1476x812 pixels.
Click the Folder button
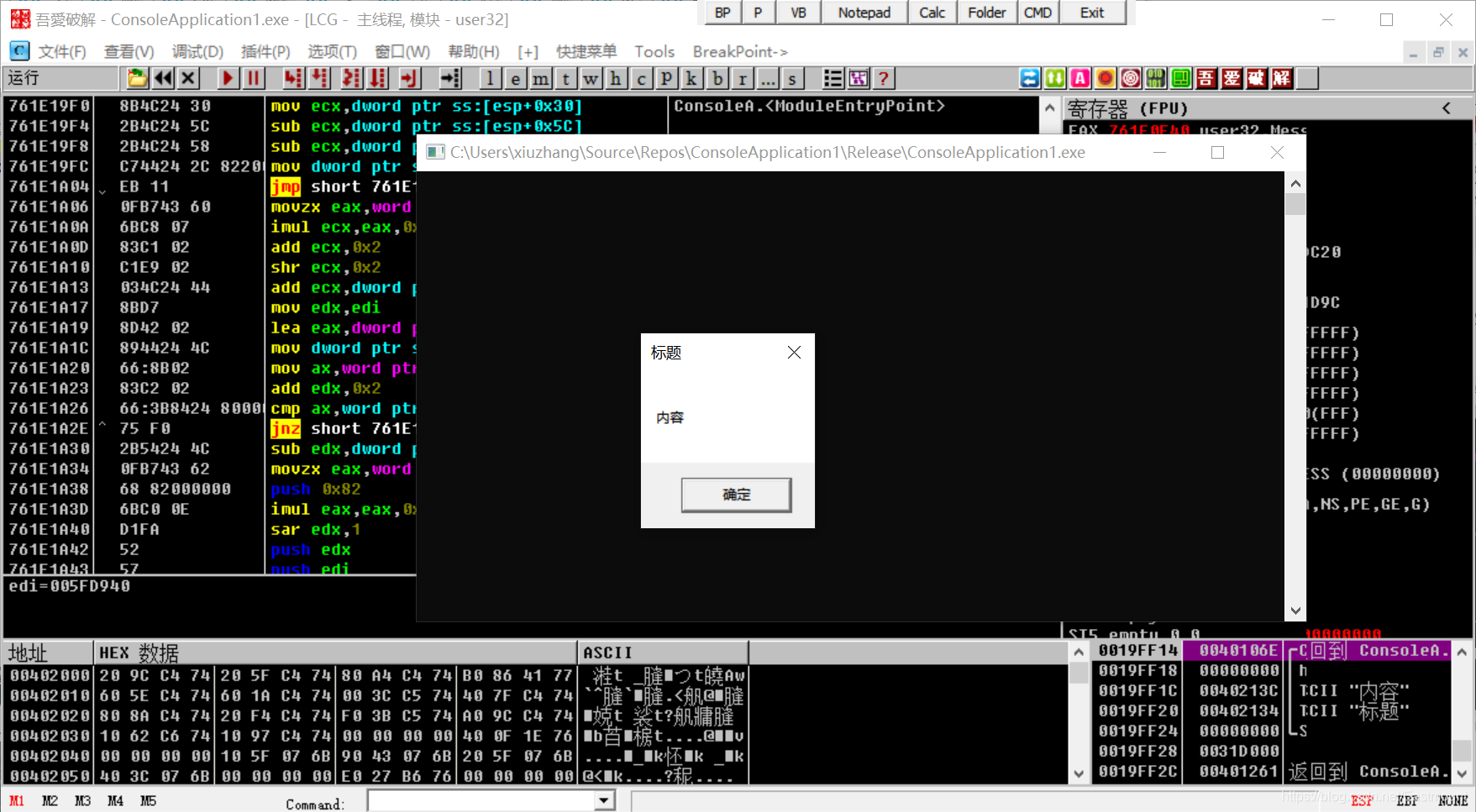(987, 13)
